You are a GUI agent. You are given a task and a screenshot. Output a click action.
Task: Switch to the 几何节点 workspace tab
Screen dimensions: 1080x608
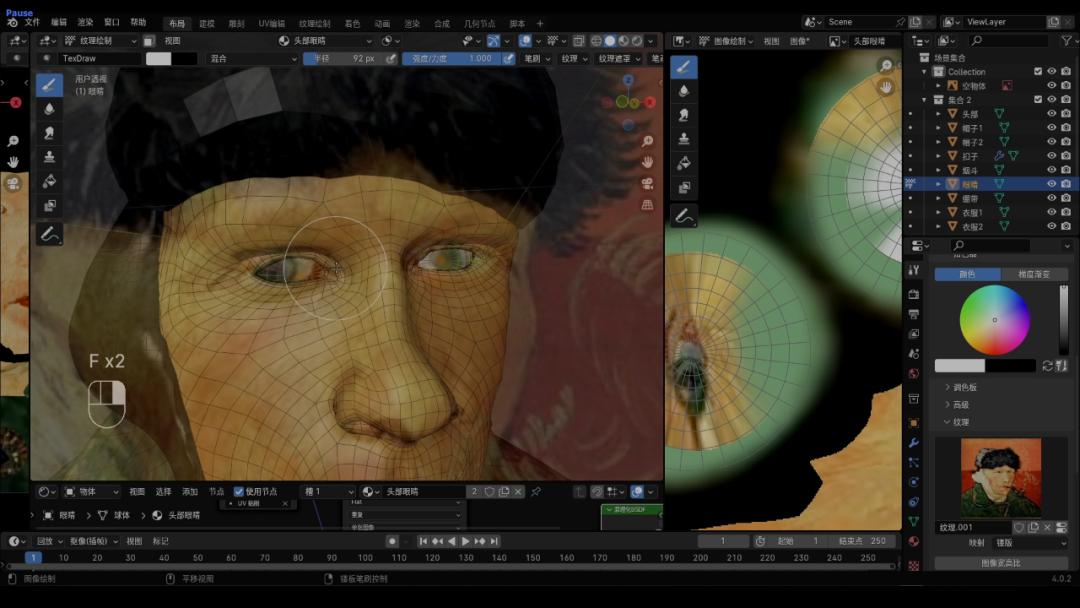[x=479, y=23]
